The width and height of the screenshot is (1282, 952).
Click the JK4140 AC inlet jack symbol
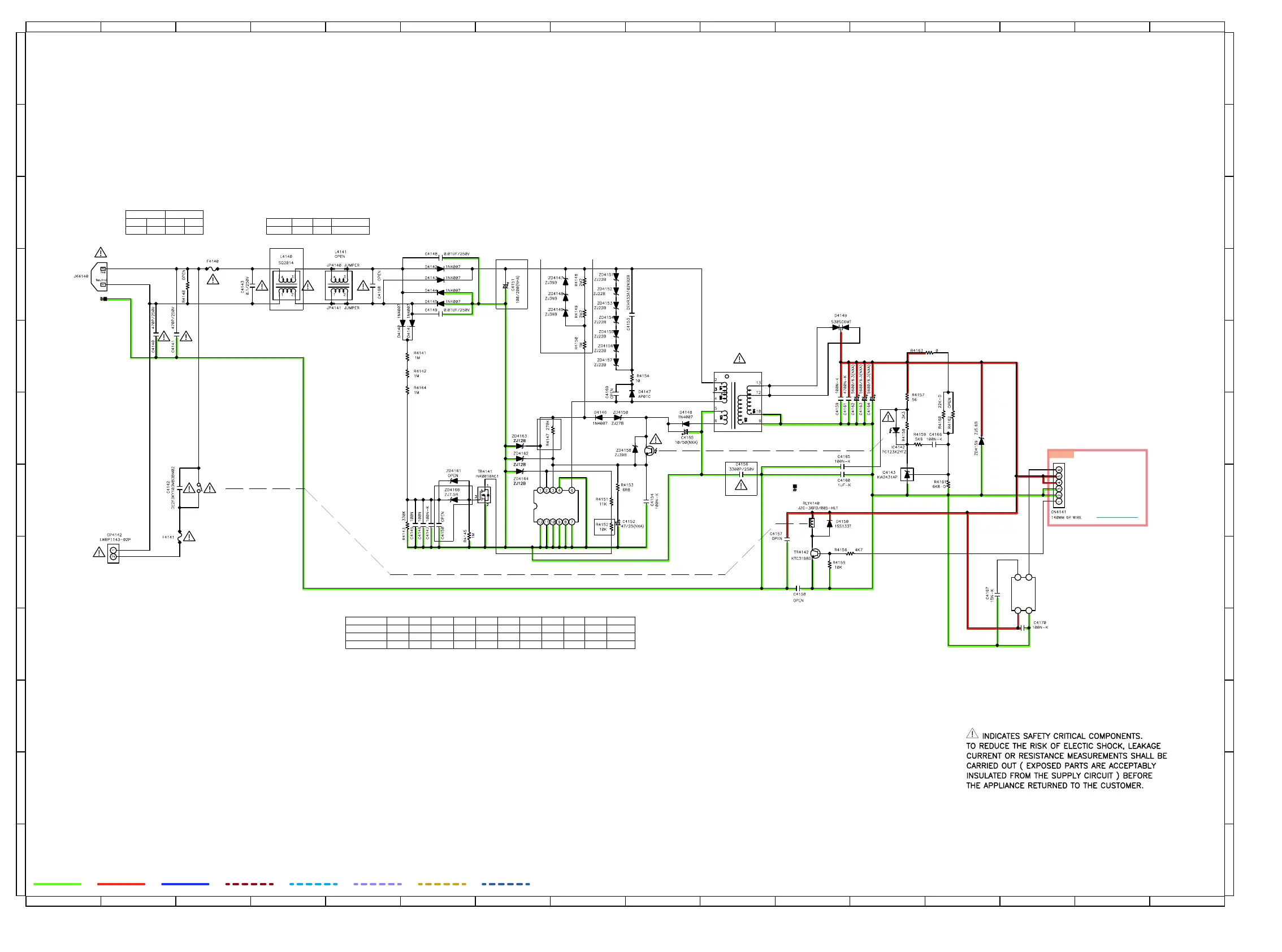pyautogui.click(x=100, y=276)
